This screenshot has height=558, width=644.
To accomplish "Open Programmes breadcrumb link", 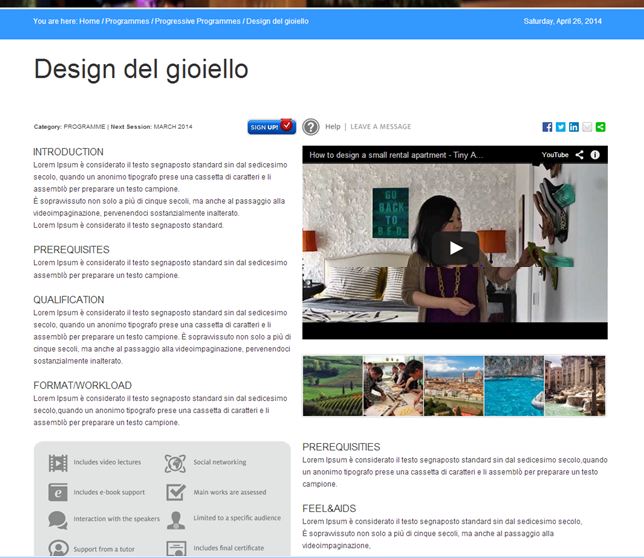I will coord(127,21).
